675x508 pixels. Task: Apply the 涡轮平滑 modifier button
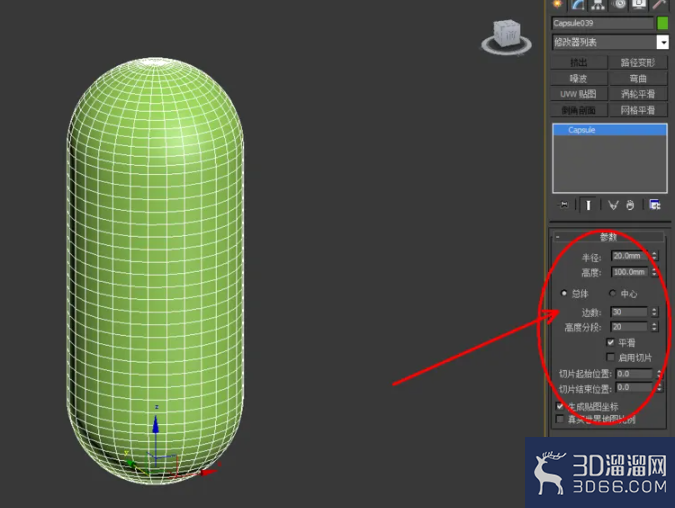(638, 94)
